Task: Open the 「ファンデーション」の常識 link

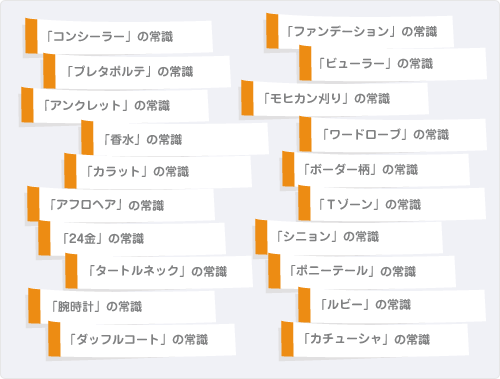Action: tap(360, 31)
